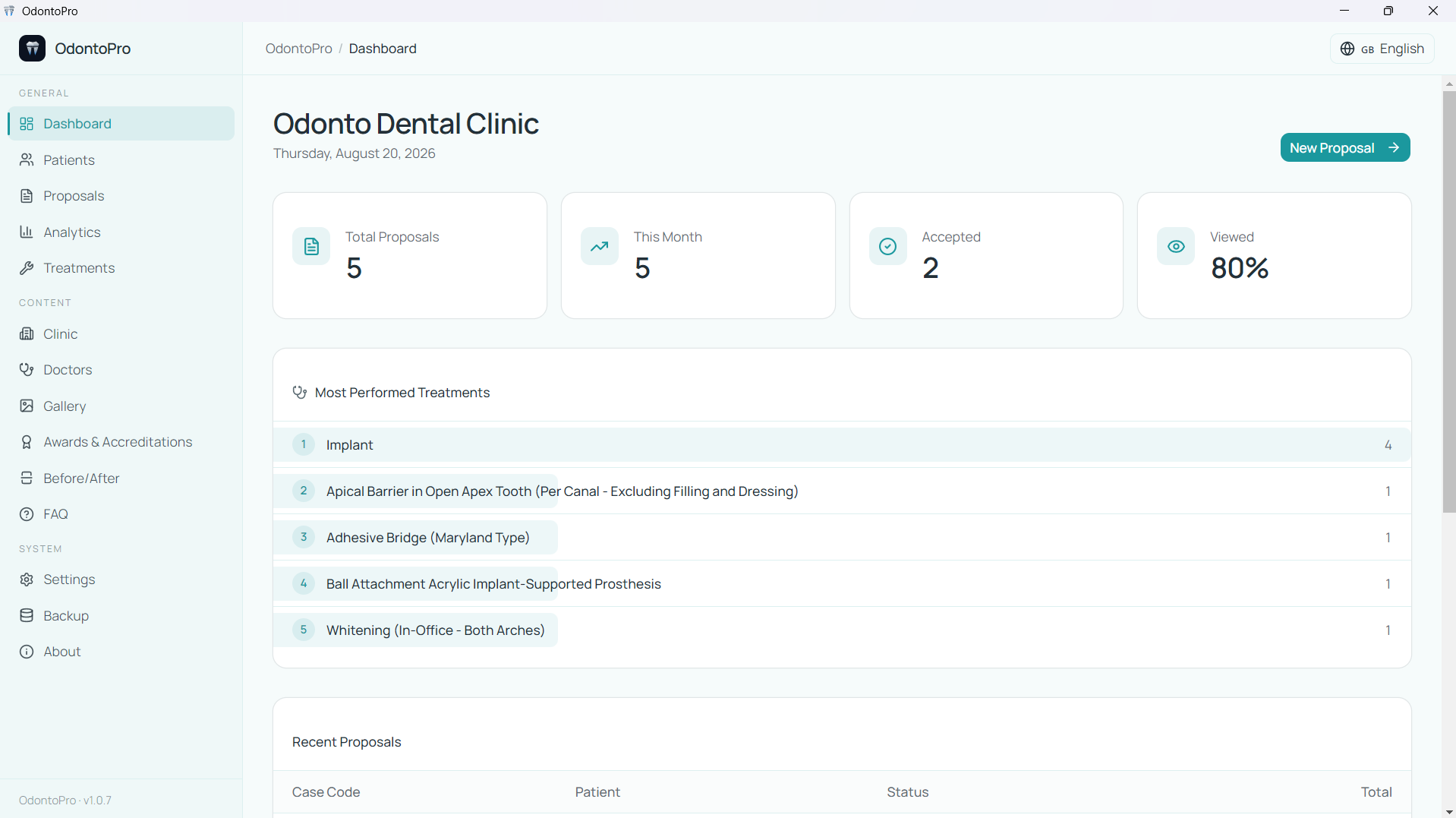1456x818 pixels.
Task: Open the Proposals page from sidebar
Action: [121, 196]
